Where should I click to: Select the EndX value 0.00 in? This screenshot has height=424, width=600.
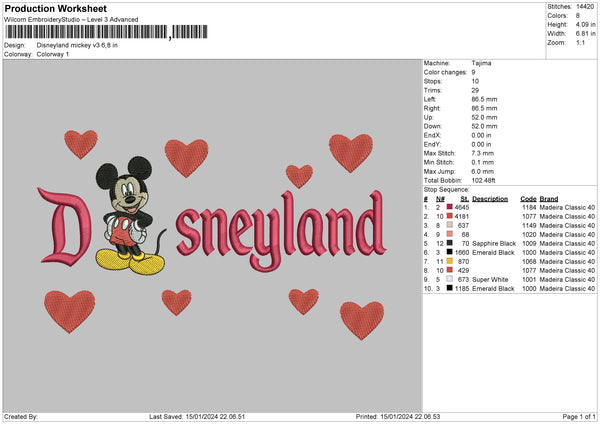pyautogui.click(x=481, y=135)
